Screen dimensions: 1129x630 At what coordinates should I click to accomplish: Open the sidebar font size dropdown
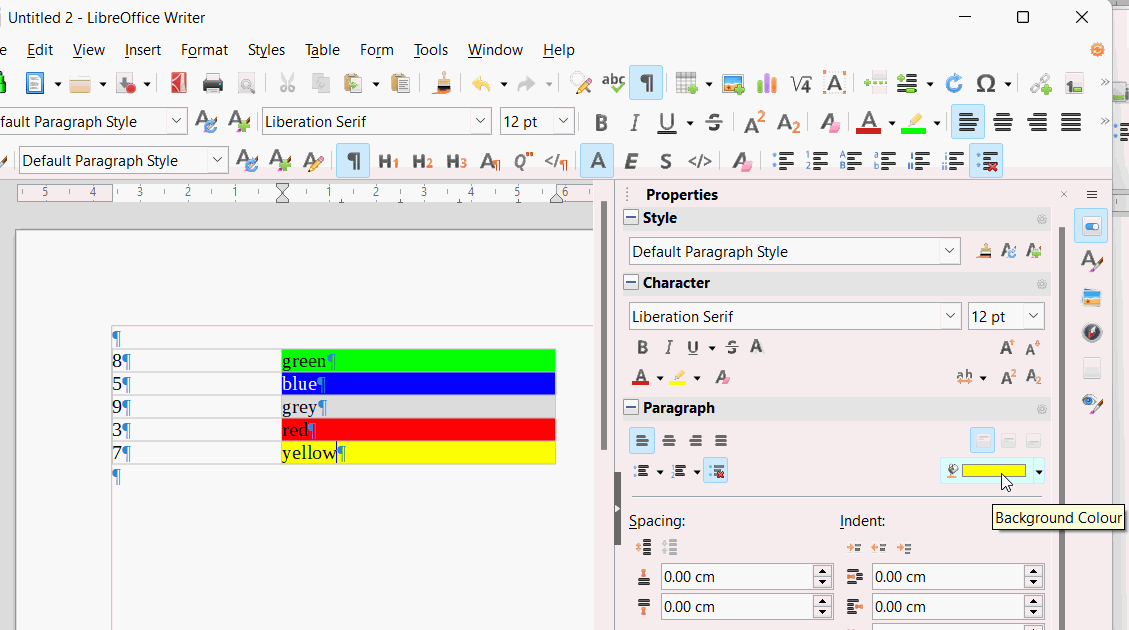pyautogui.click(x=1033, y=317)
